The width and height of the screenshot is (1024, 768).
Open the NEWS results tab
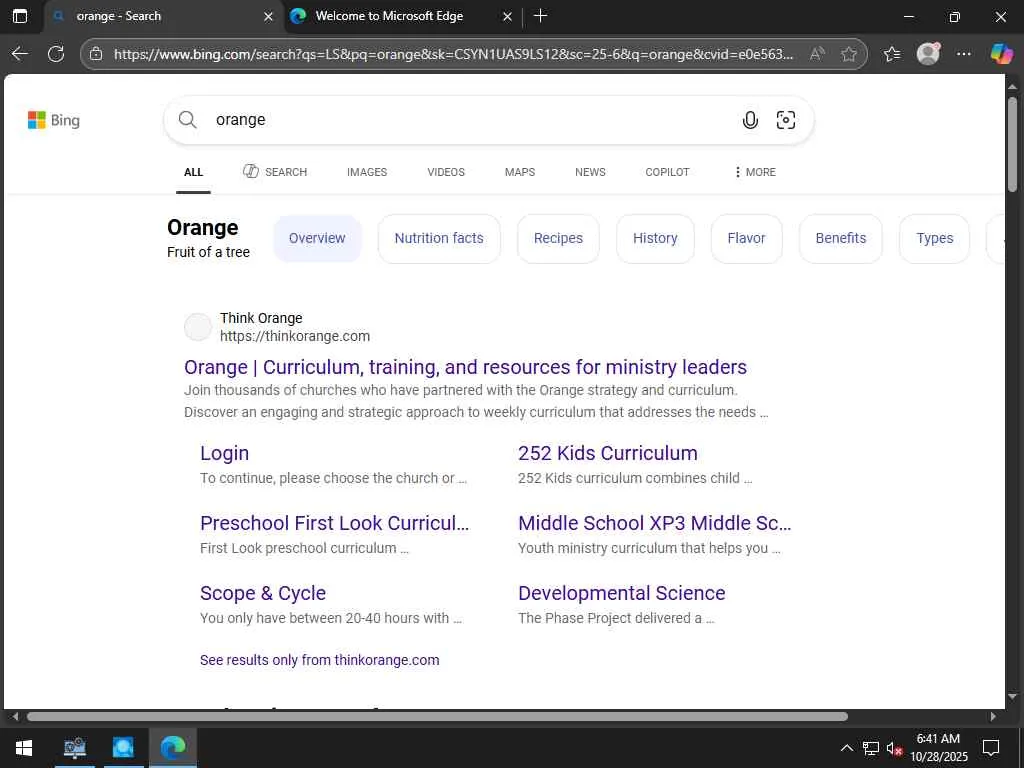590,172
